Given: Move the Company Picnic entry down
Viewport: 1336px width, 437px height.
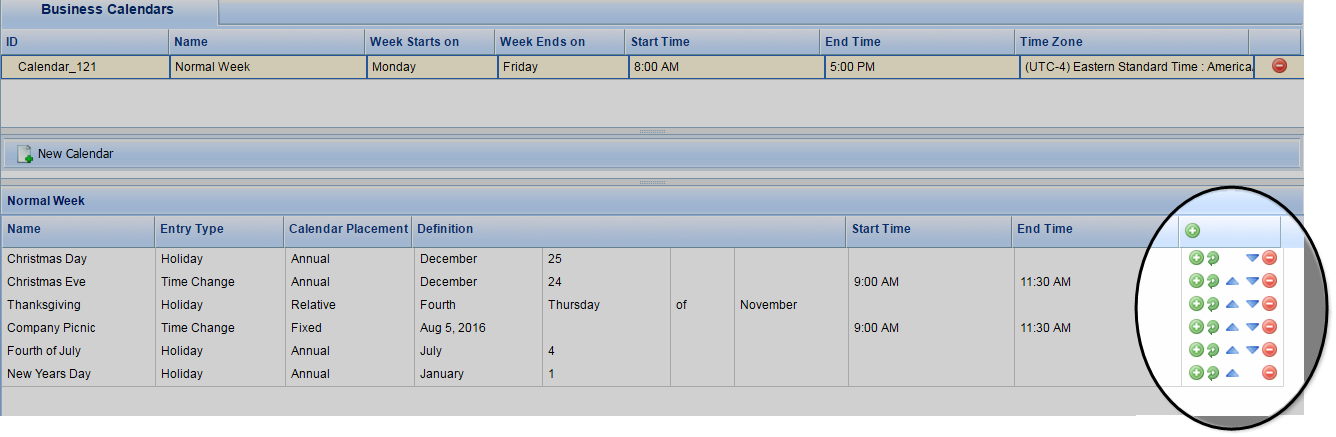Looking at the screenshot, I should click(x=1252, y=328).
